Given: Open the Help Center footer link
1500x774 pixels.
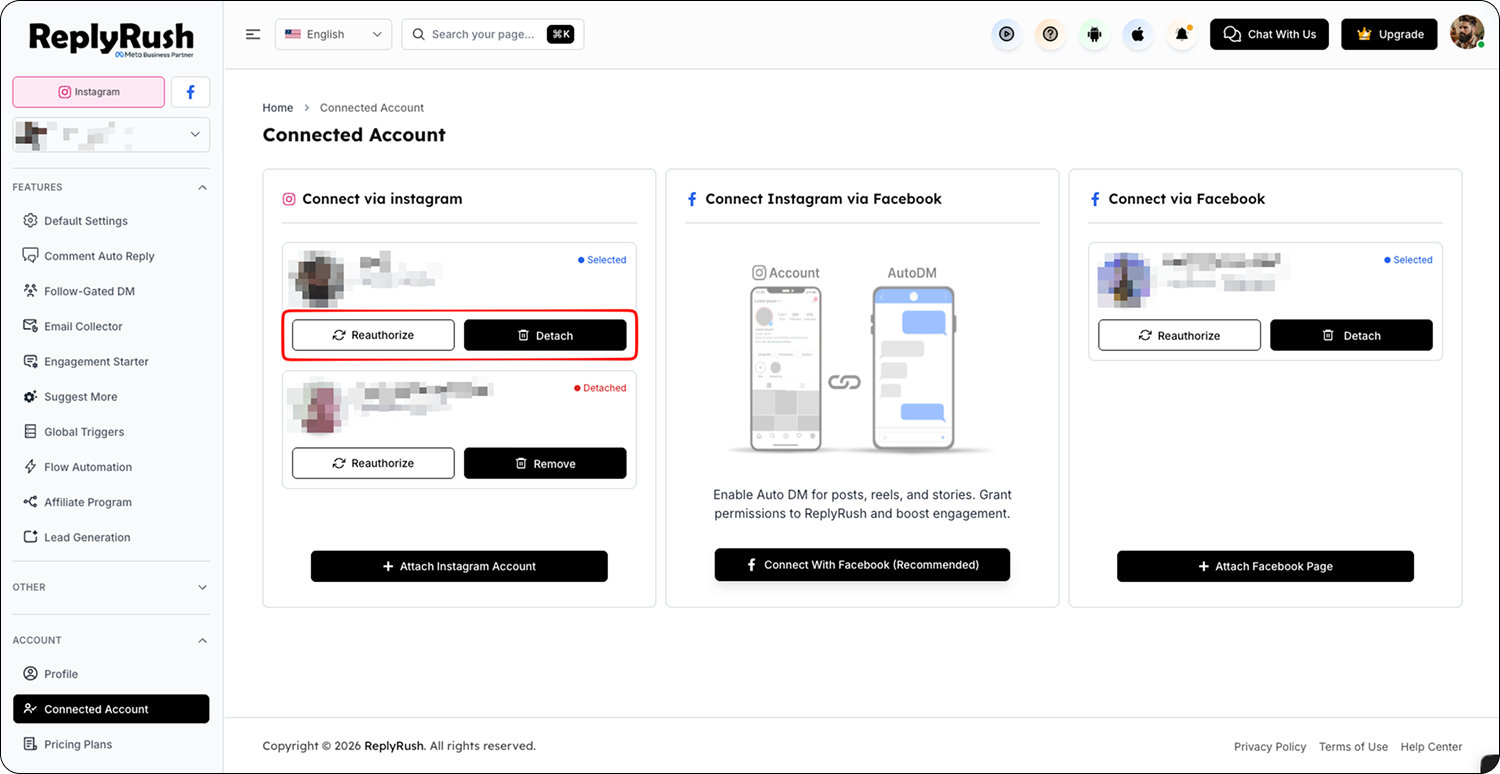Looking at the screenshot, I should 1431,746.
